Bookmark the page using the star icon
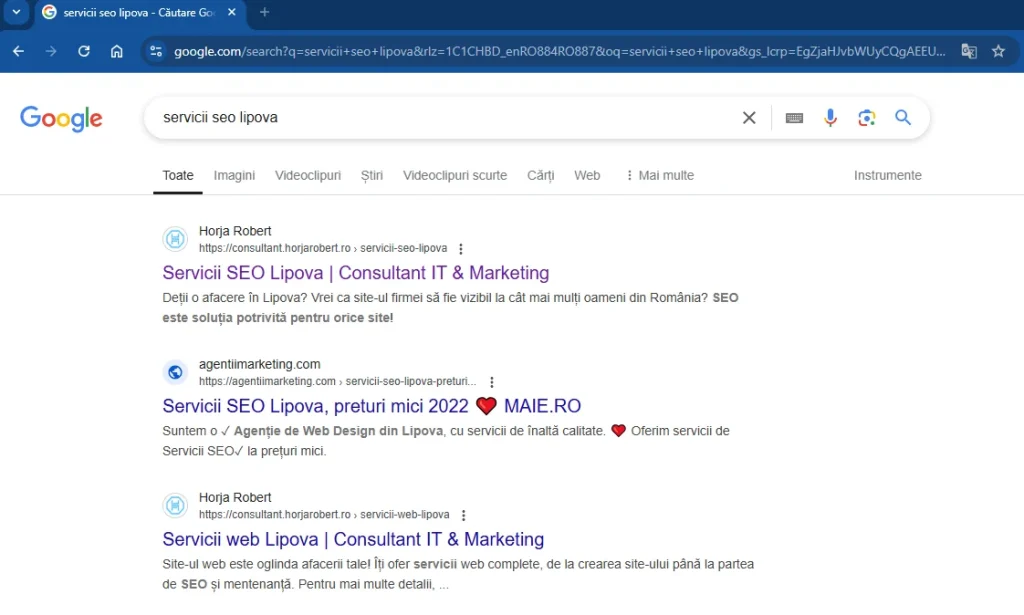 (x=999, y=50)
